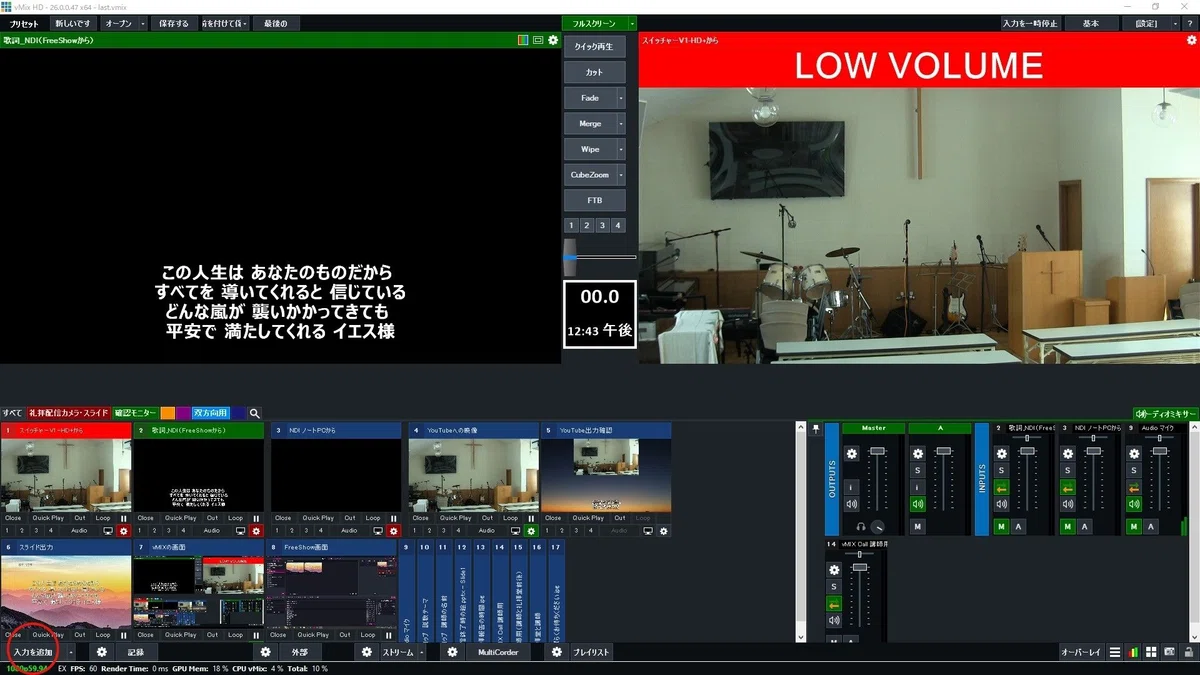Open bus A audio settings gear
This screenshot has height=675, width=1200.
tap(918, 454)
